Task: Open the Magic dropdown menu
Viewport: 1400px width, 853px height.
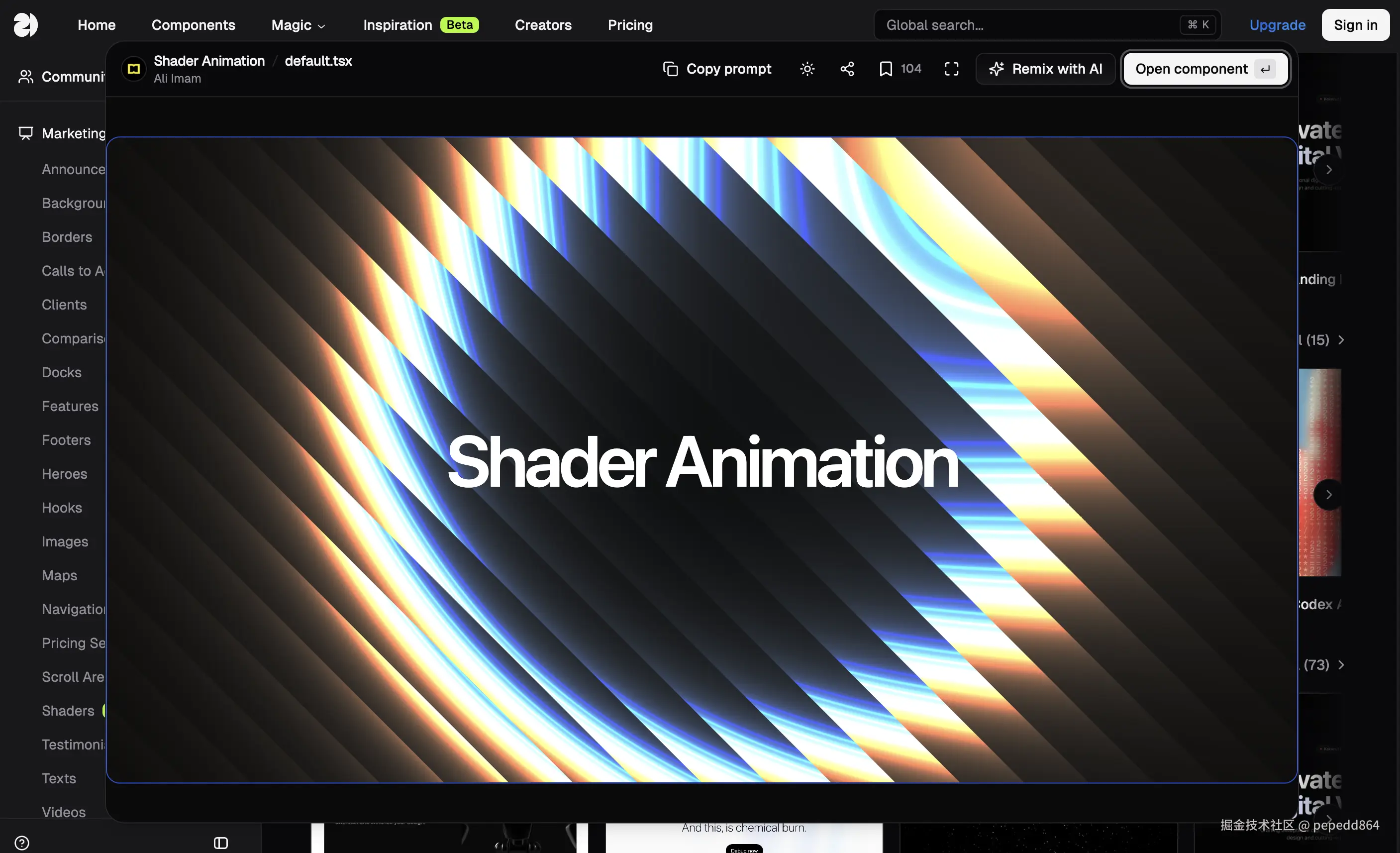Action: [x=299, y=25]
